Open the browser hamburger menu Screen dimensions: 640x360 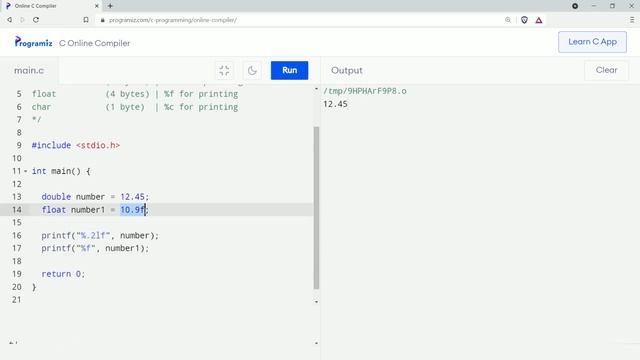(x=632, y=20)
